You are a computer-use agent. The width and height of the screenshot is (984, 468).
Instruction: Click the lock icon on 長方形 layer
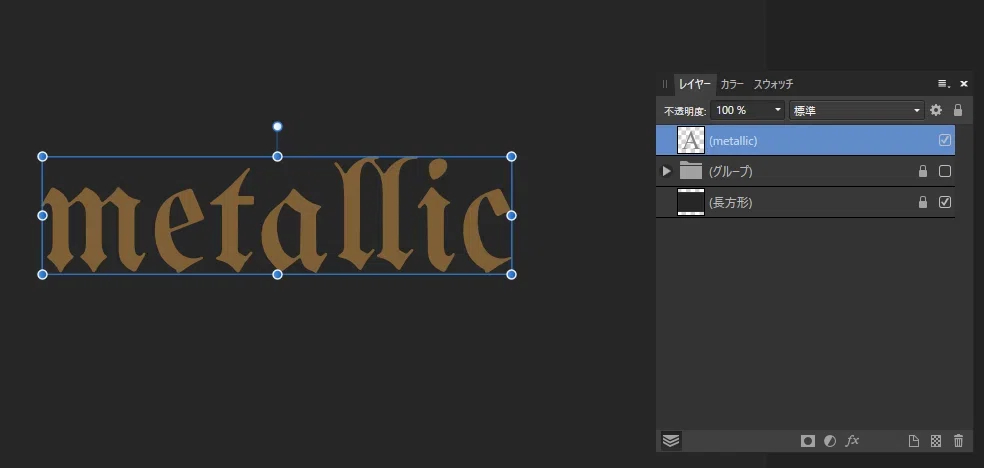(x=922, y=202)
